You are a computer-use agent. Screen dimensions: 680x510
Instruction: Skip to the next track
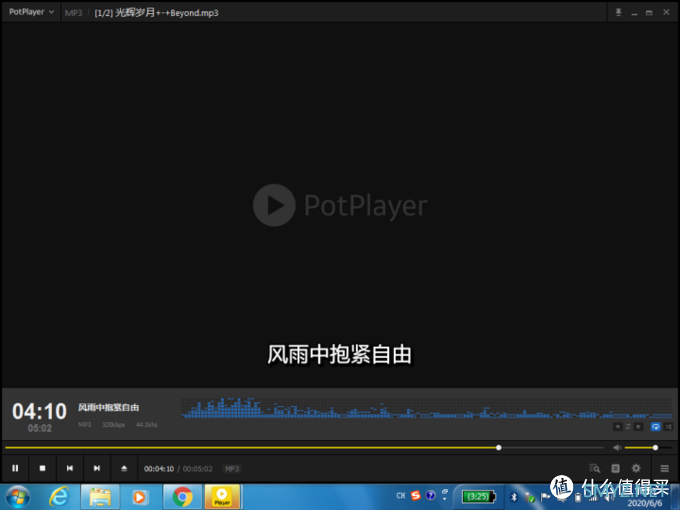[97, 468]
